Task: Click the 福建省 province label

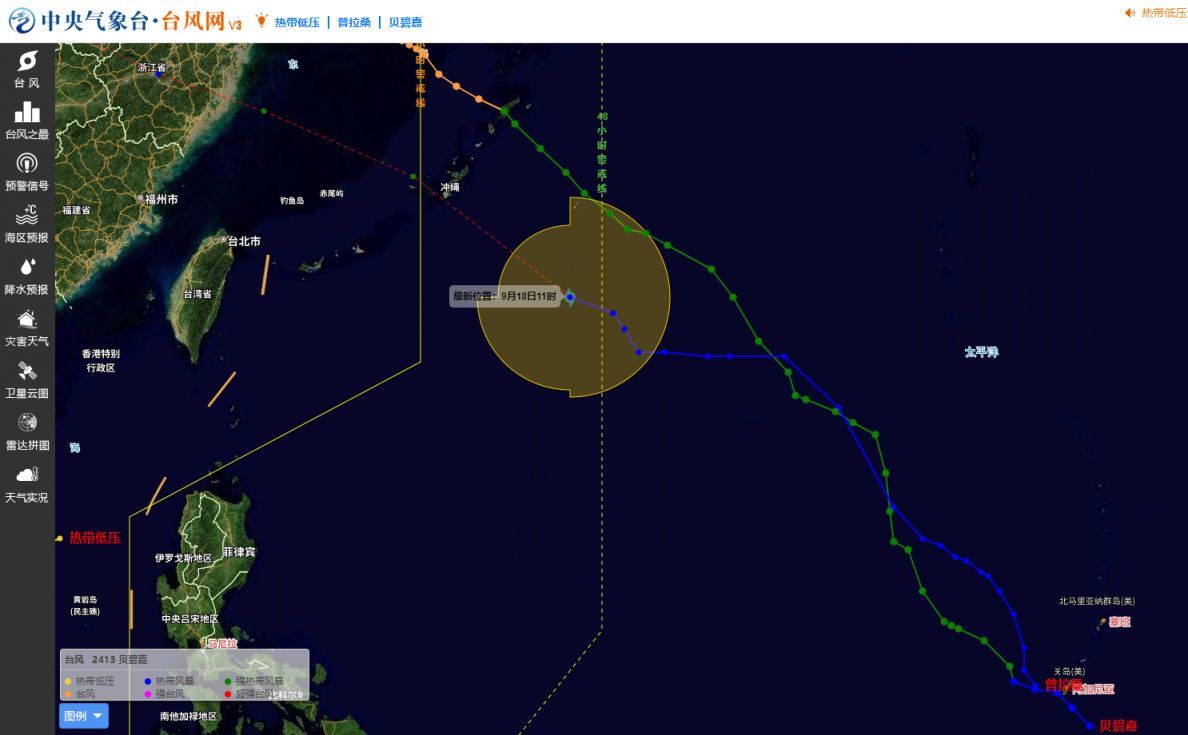Action: pos(77,210)
